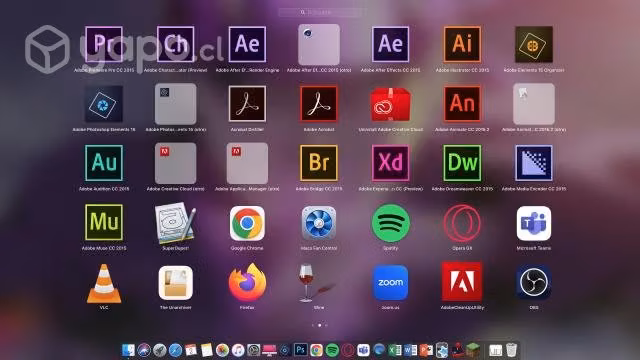Open OBS in Launchpad

[534, 282]
